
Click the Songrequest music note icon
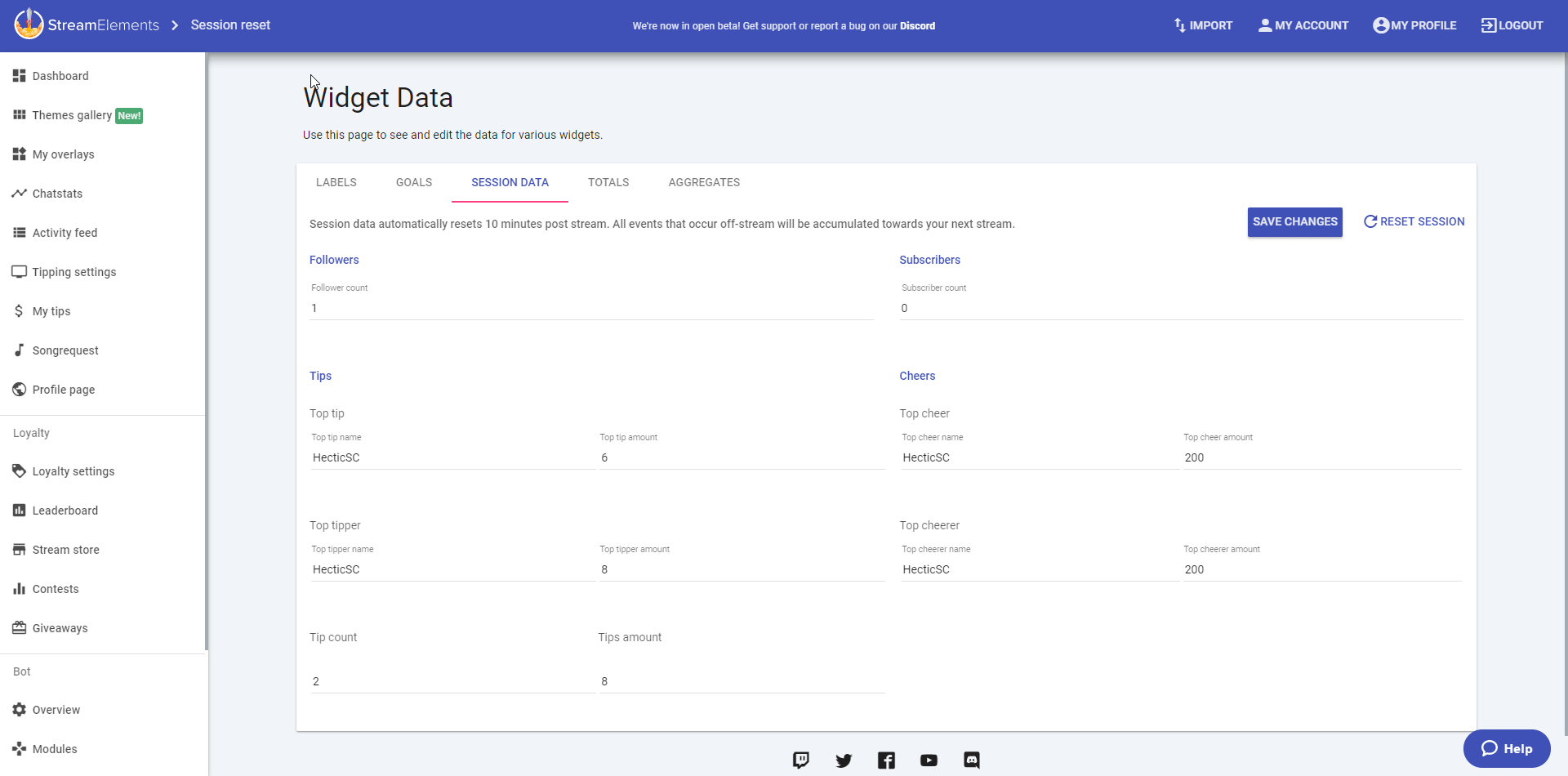(20, 350)
